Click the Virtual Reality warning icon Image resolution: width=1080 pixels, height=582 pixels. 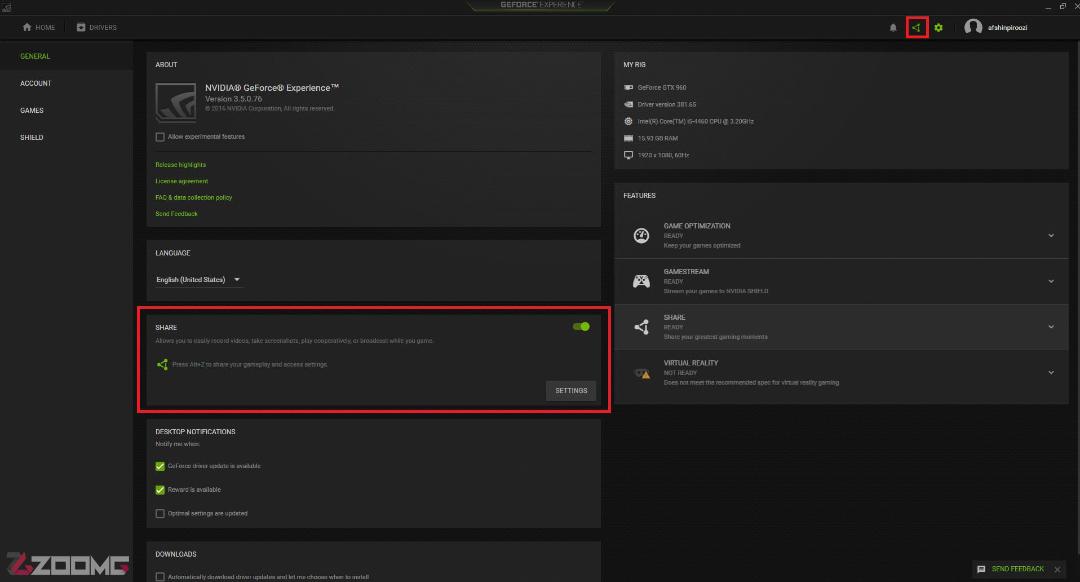[x=642, y=373]
